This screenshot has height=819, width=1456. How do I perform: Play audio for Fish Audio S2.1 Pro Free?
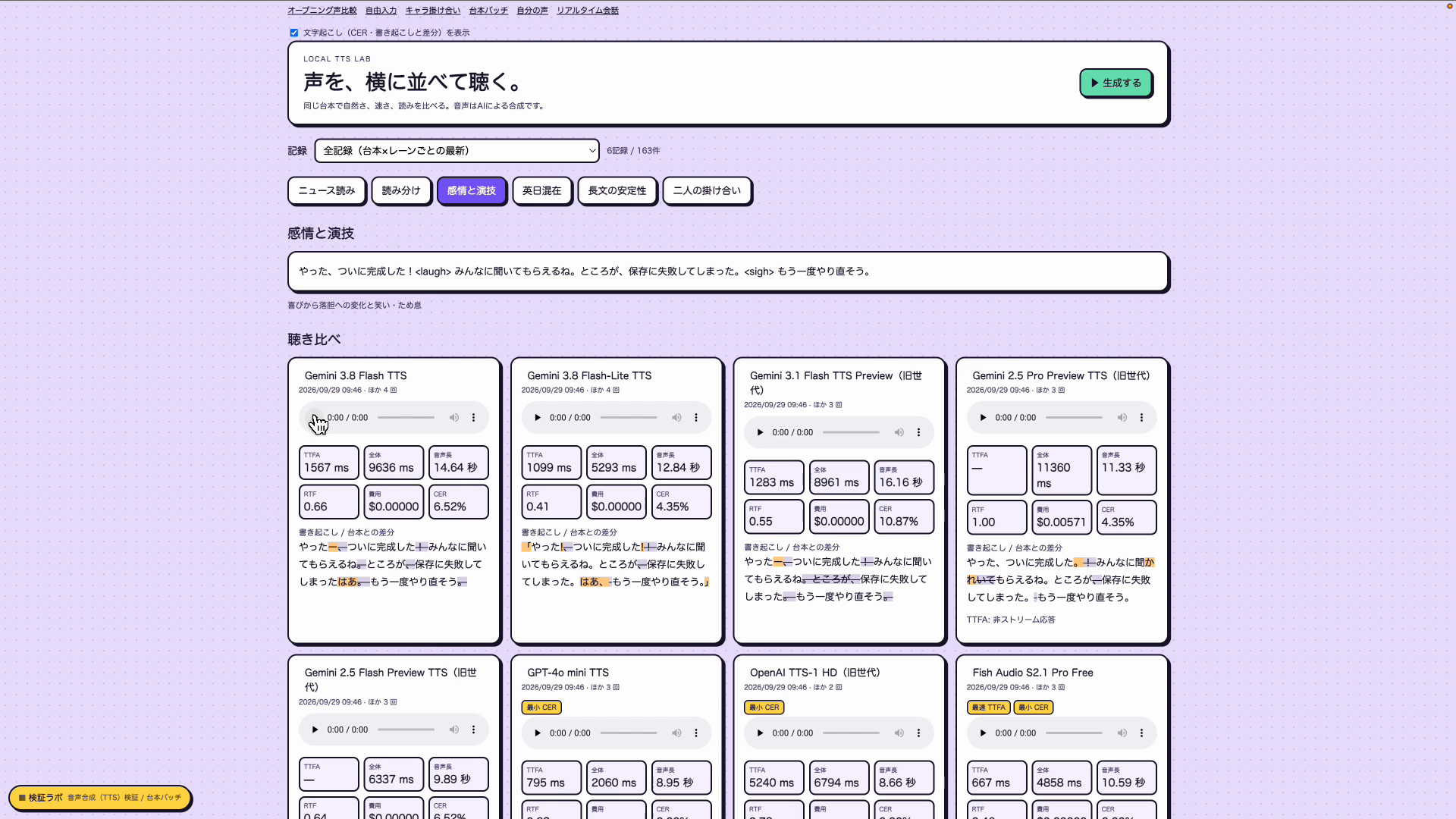coord(983,733)
